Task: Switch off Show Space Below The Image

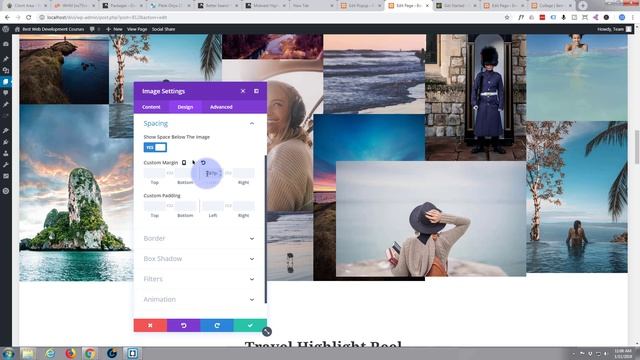Action: tap(155, 147)
